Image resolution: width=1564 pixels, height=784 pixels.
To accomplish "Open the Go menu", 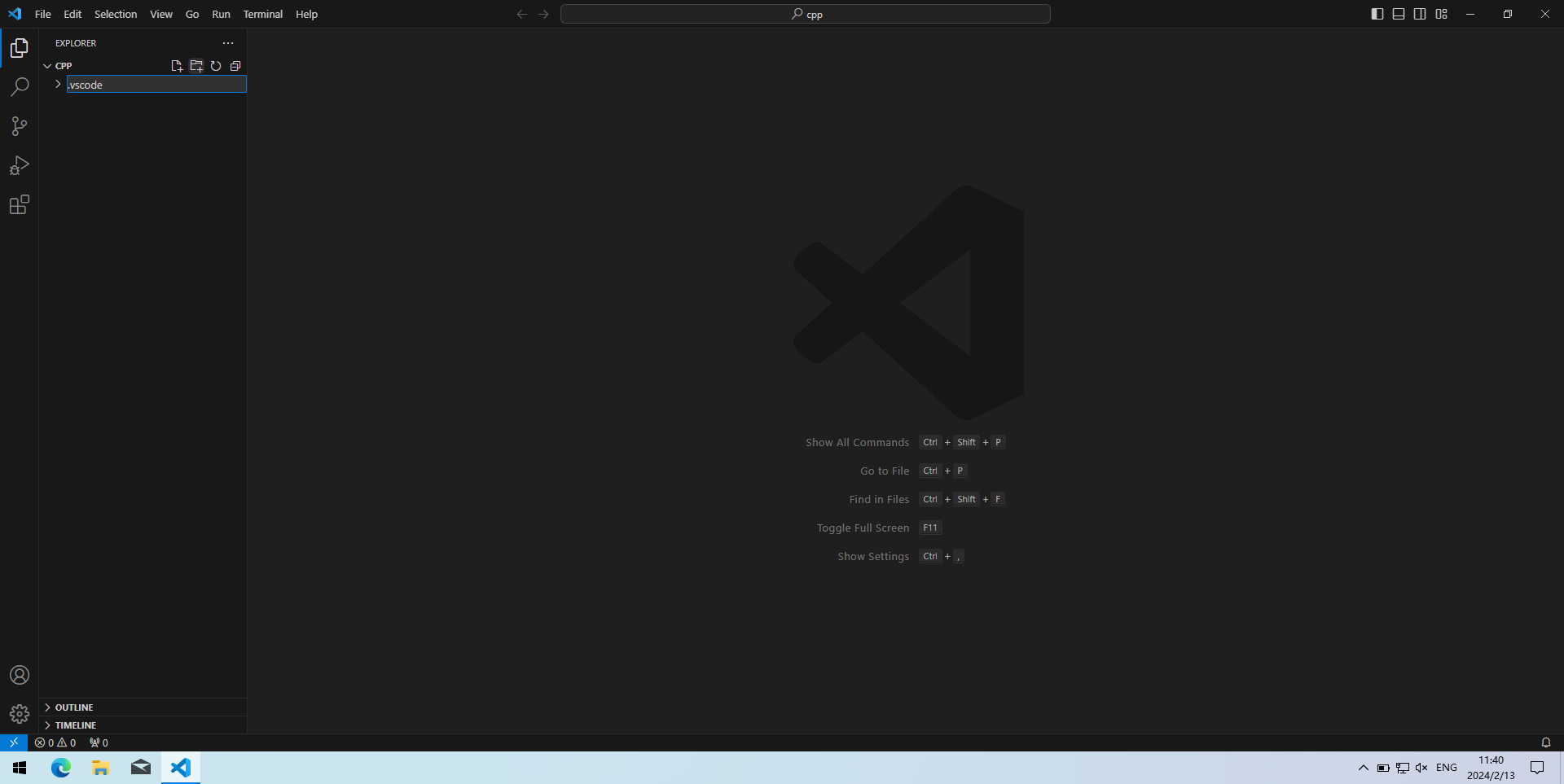I will [192, 14].
